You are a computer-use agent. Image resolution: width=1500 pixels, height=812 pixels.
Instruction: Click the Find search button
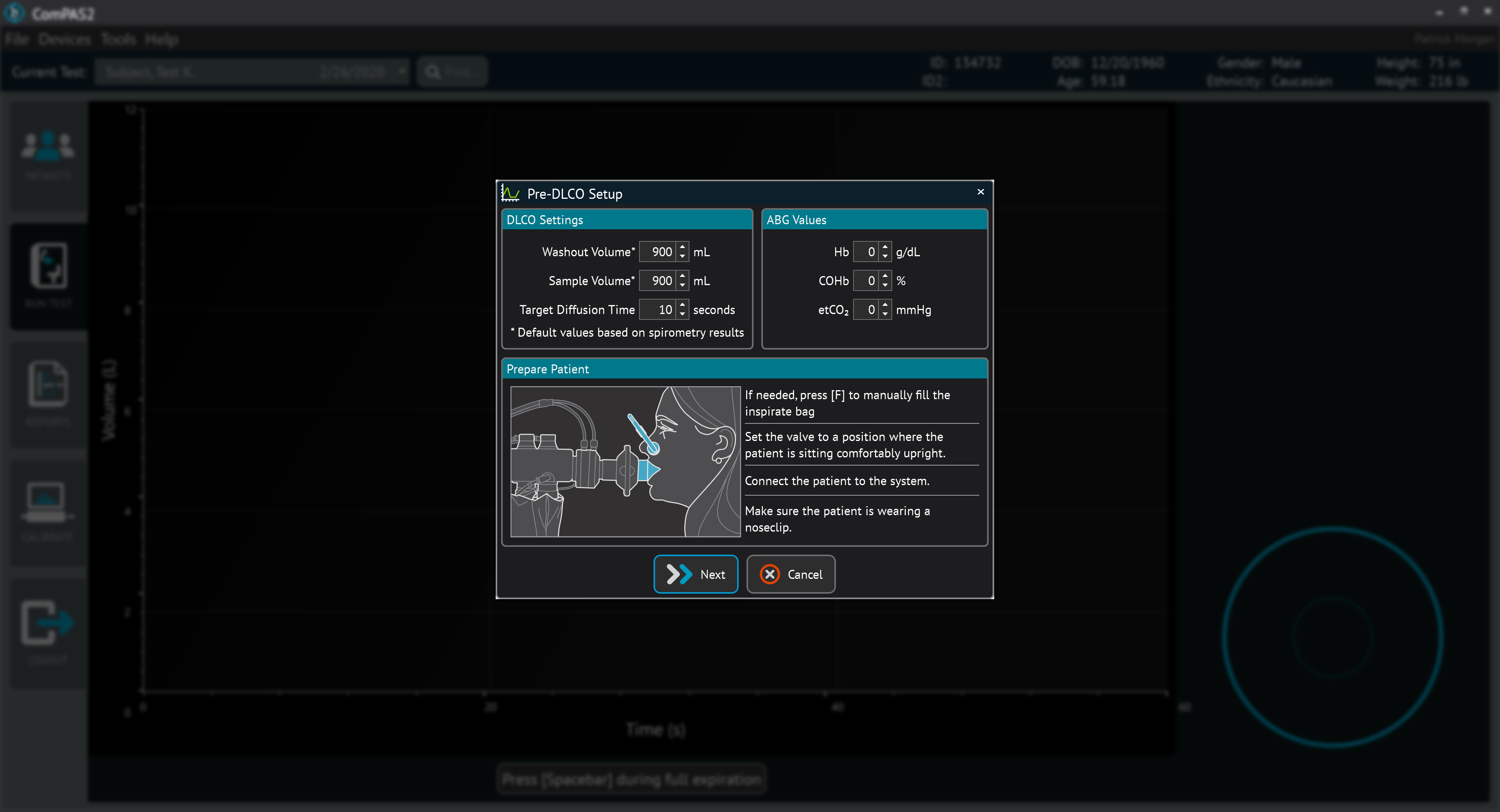pos(452,71)
